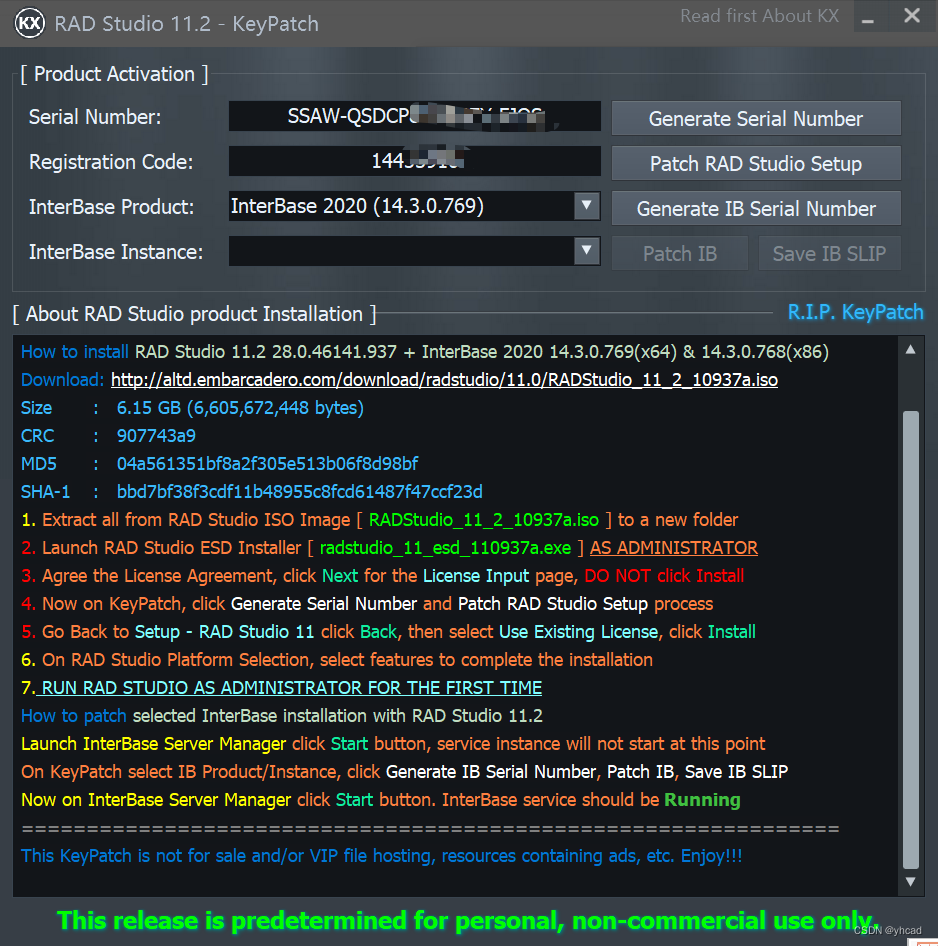Click the 'Use Existing License' text

pyautogui.click(x=578, y=632)
